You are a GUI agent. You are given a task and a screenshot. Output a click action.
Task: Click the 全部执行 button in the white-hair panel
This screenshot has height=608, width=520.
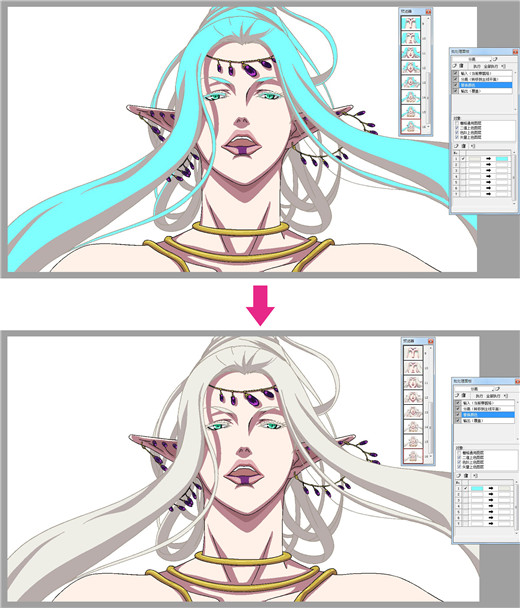pyautogui.click(x=493, y=396)
